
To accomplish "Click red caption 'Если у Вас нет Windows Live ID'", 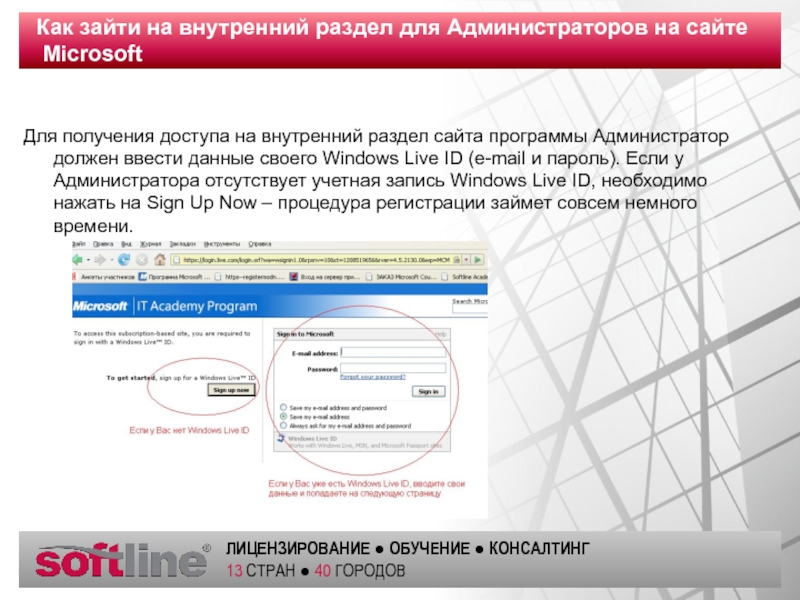I will click(x=189, y=430).
